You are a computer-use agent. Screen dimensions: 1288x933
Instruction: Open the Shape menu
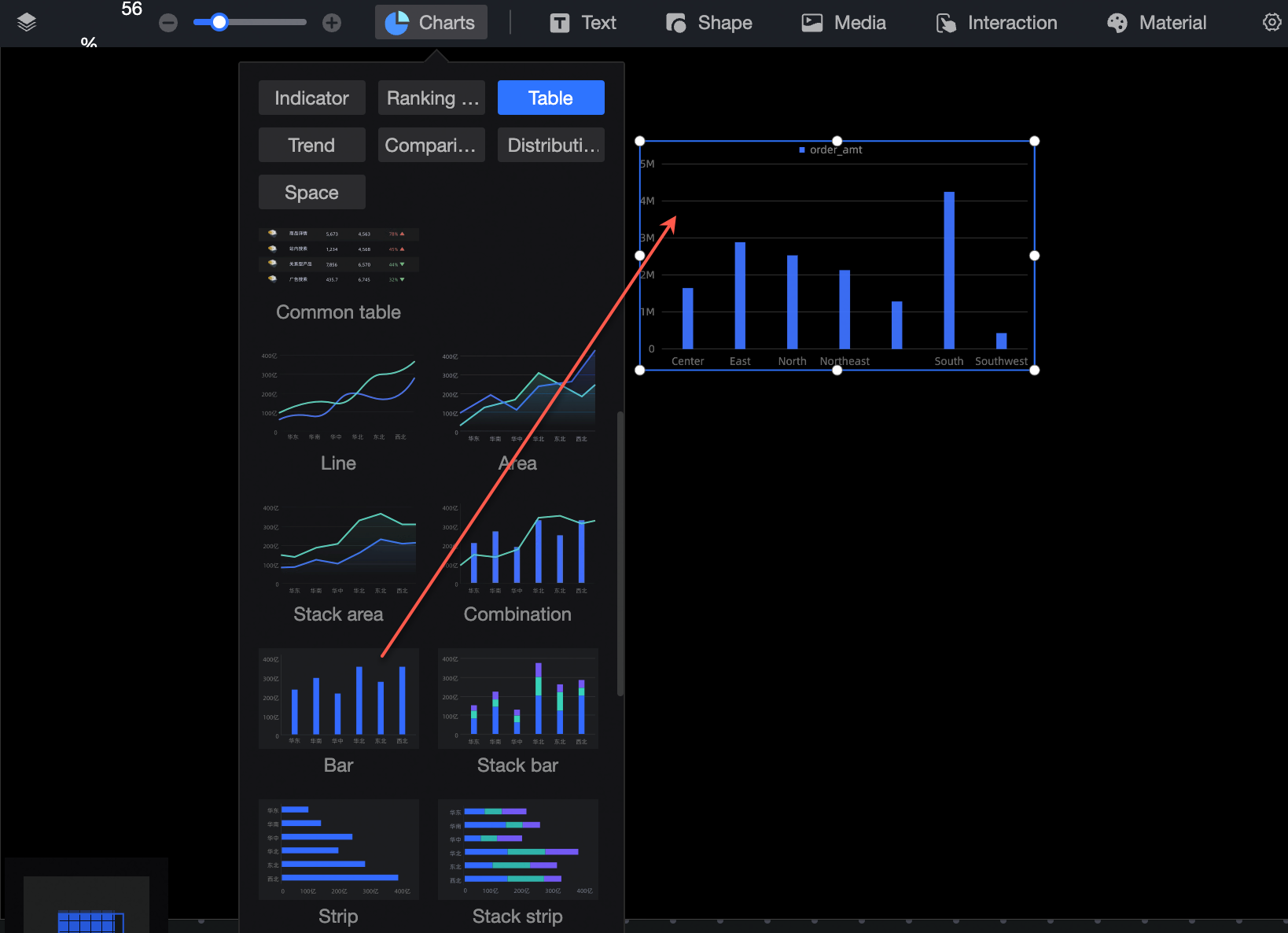coord(709,23)
